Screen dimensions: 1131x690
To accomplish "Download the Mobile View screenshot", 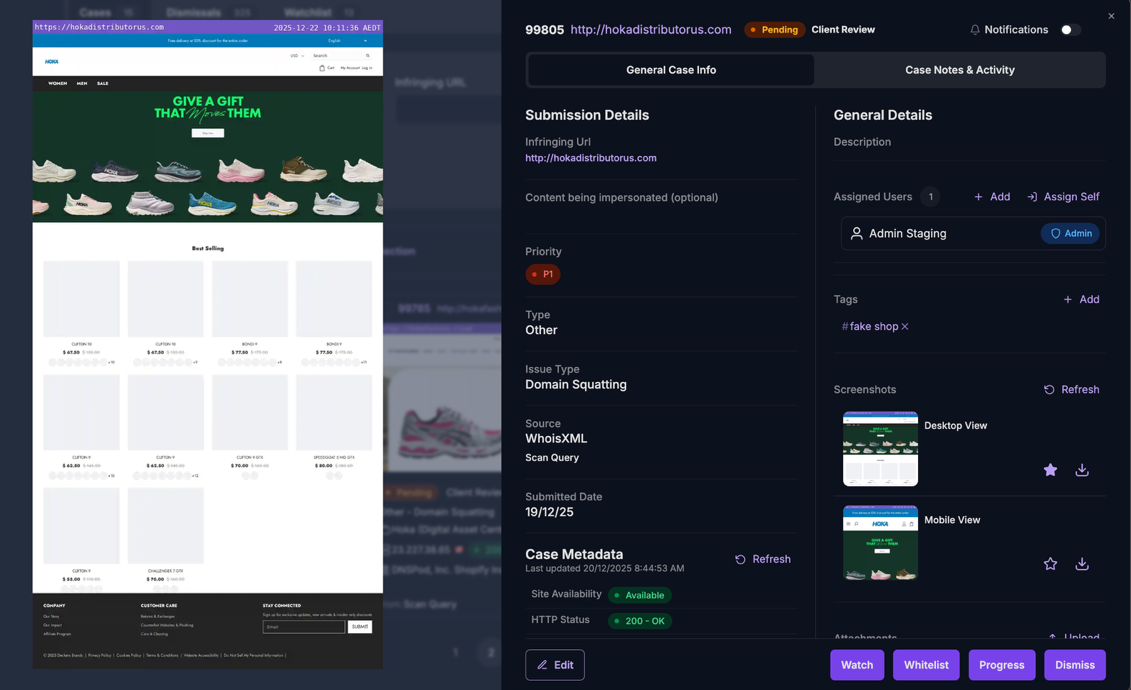I will tap(1082, 564).
